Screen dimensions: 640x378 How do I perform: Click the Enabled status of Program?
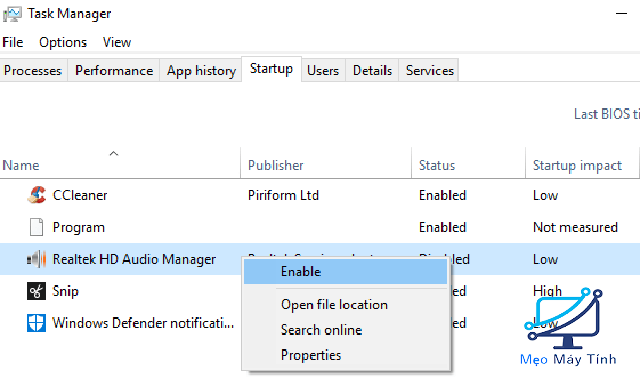[443, 227]
